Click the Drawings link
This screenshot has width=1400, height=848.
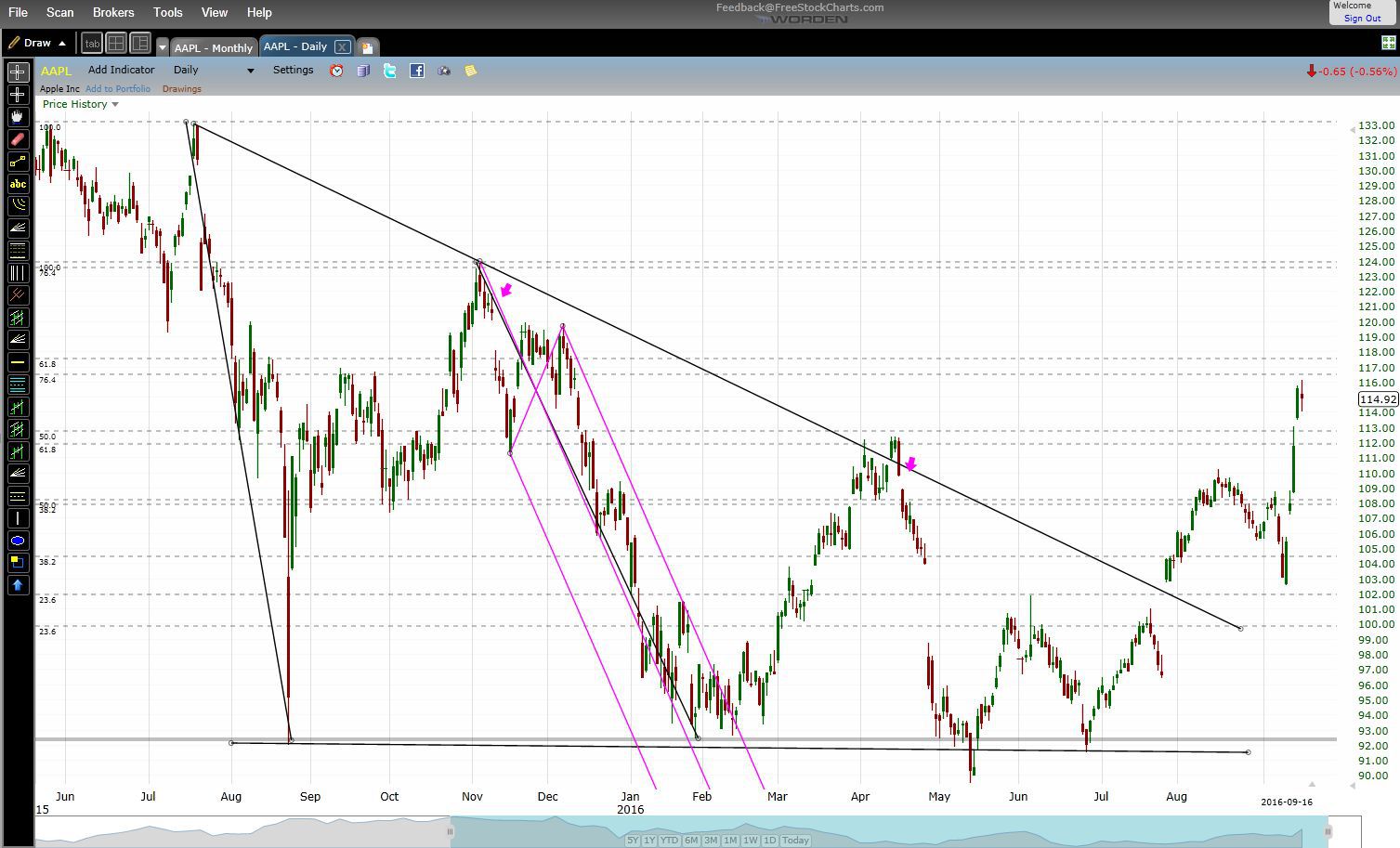pos(182,89)
